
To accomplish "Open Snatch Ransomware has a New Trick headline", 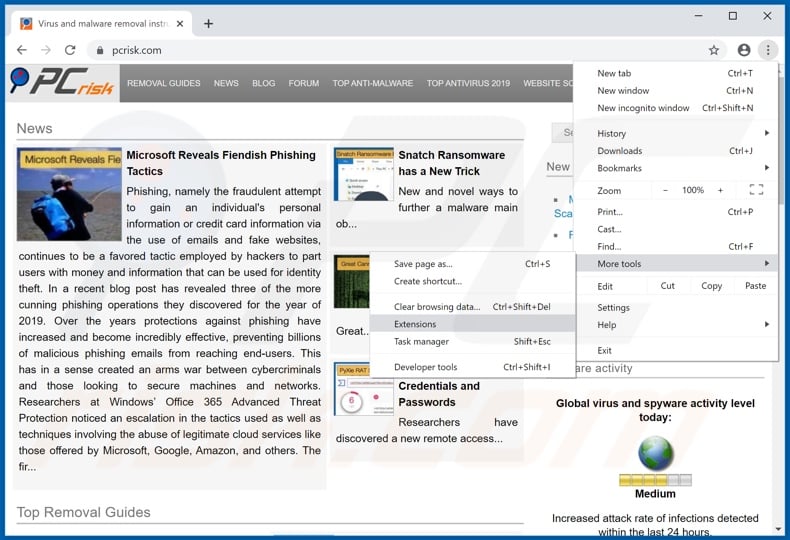I will [x=451, y=163].
